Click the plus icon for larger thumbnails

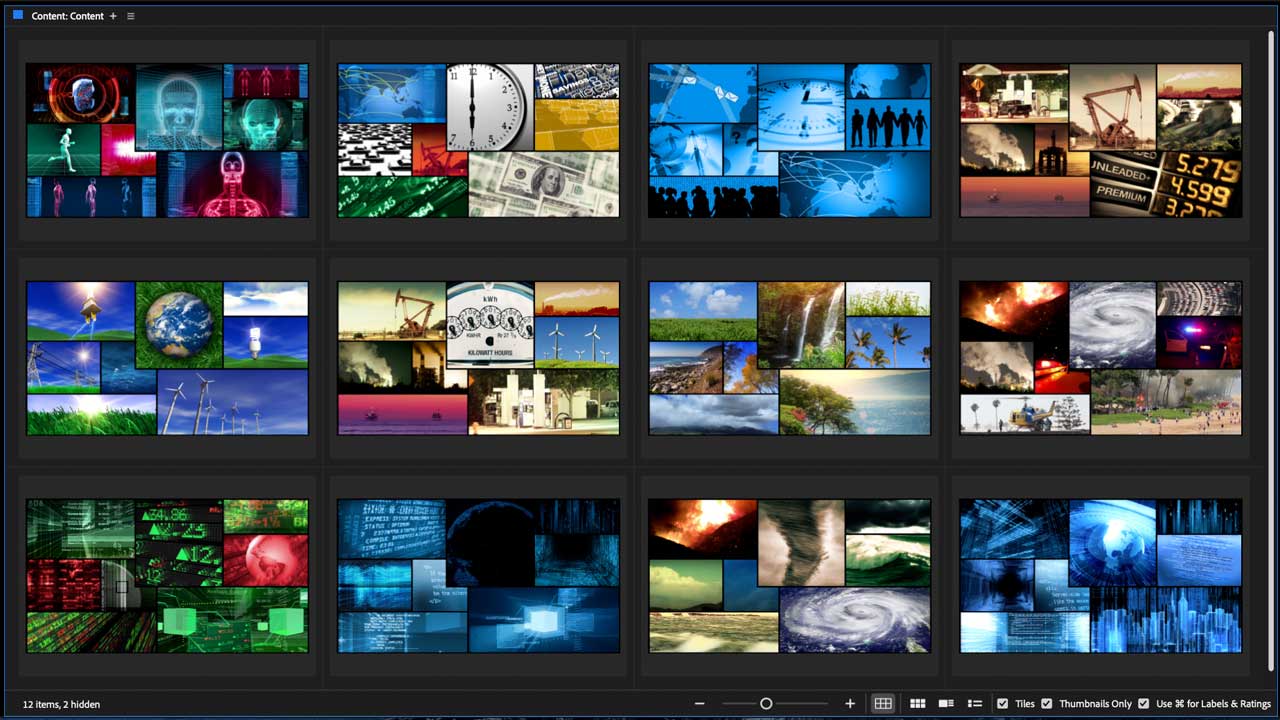click(850, 704)
